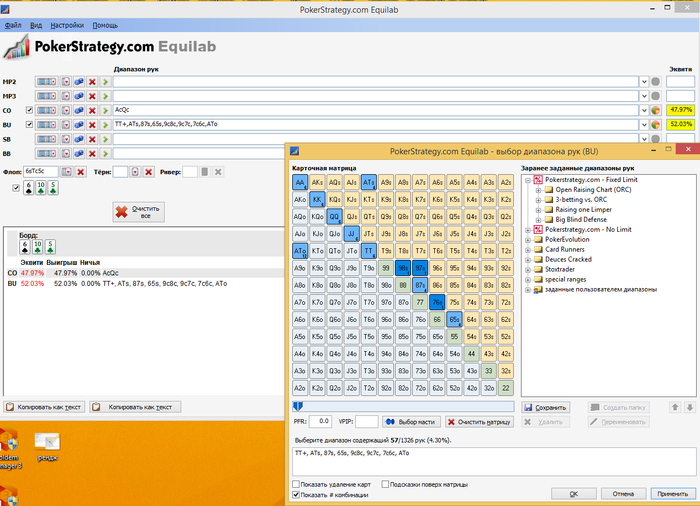Open the card picker icon for SB
The width and height of the screenshot is (700, 506).
[x=66, y=139]
